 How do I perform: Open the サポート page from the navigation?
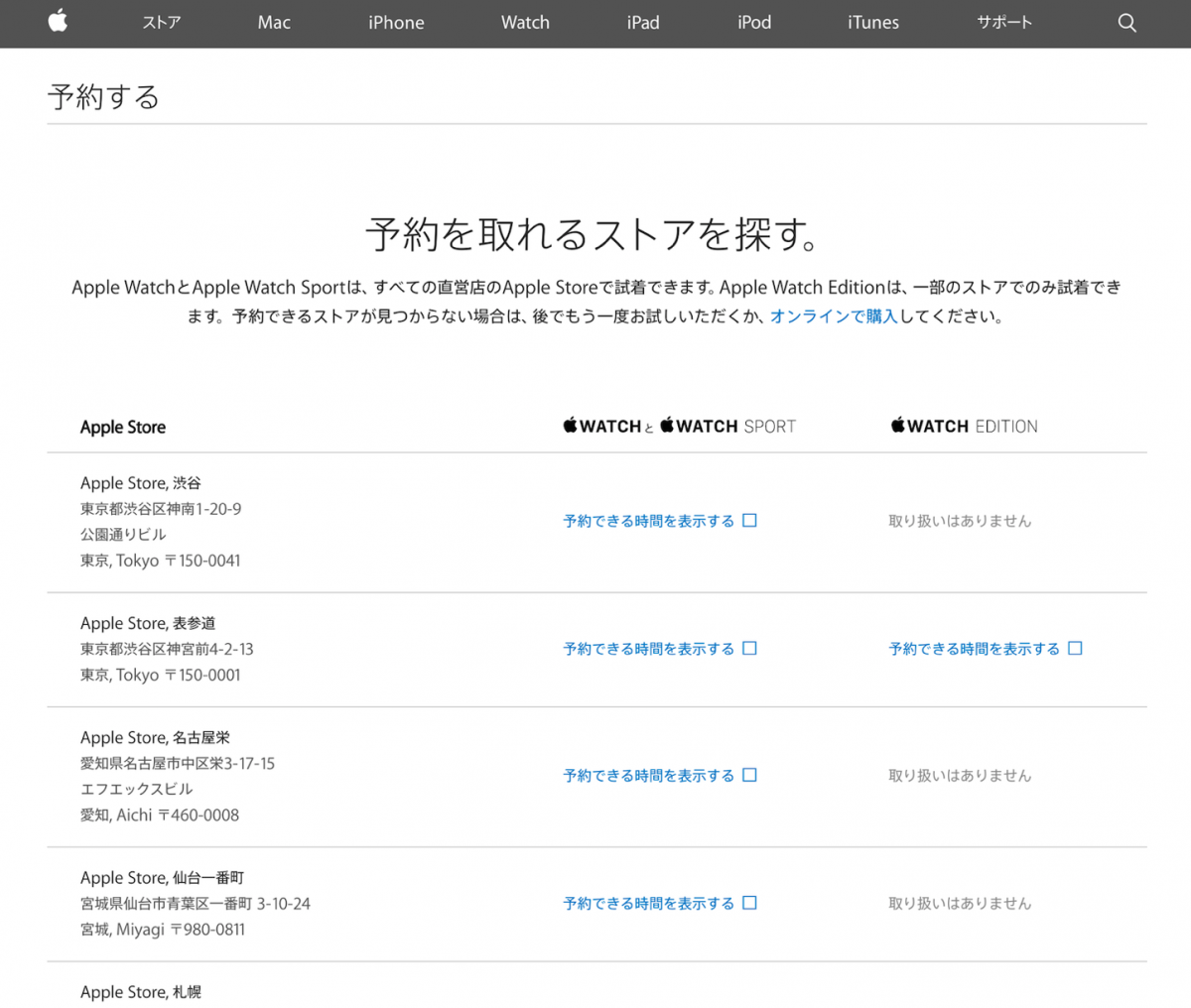click(1003, 22)
